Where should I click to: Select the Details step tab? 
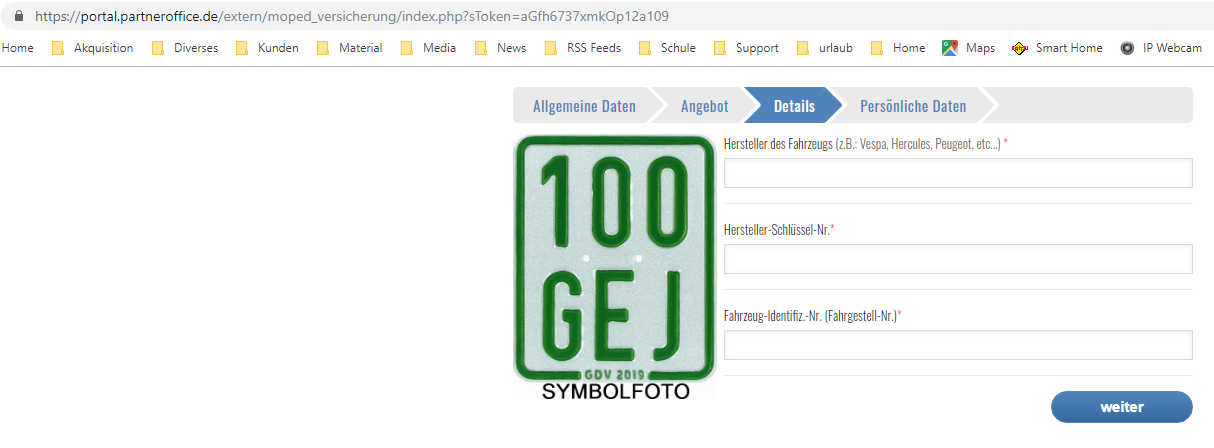794,106
